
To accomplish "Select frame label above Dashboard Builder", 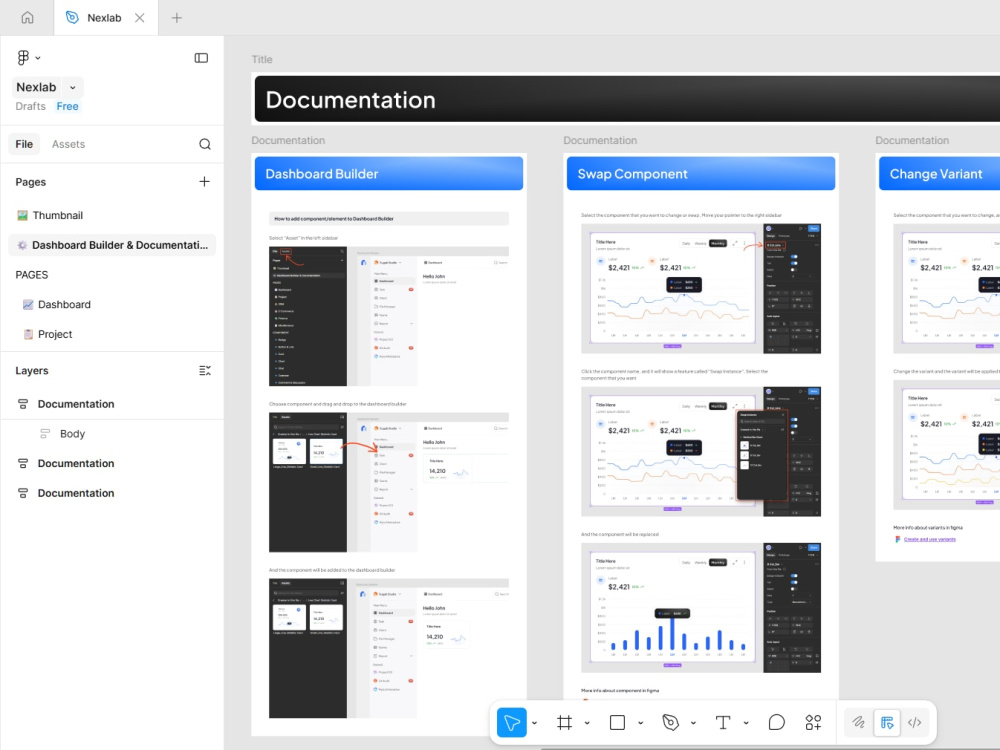I will tap(288, 140).
